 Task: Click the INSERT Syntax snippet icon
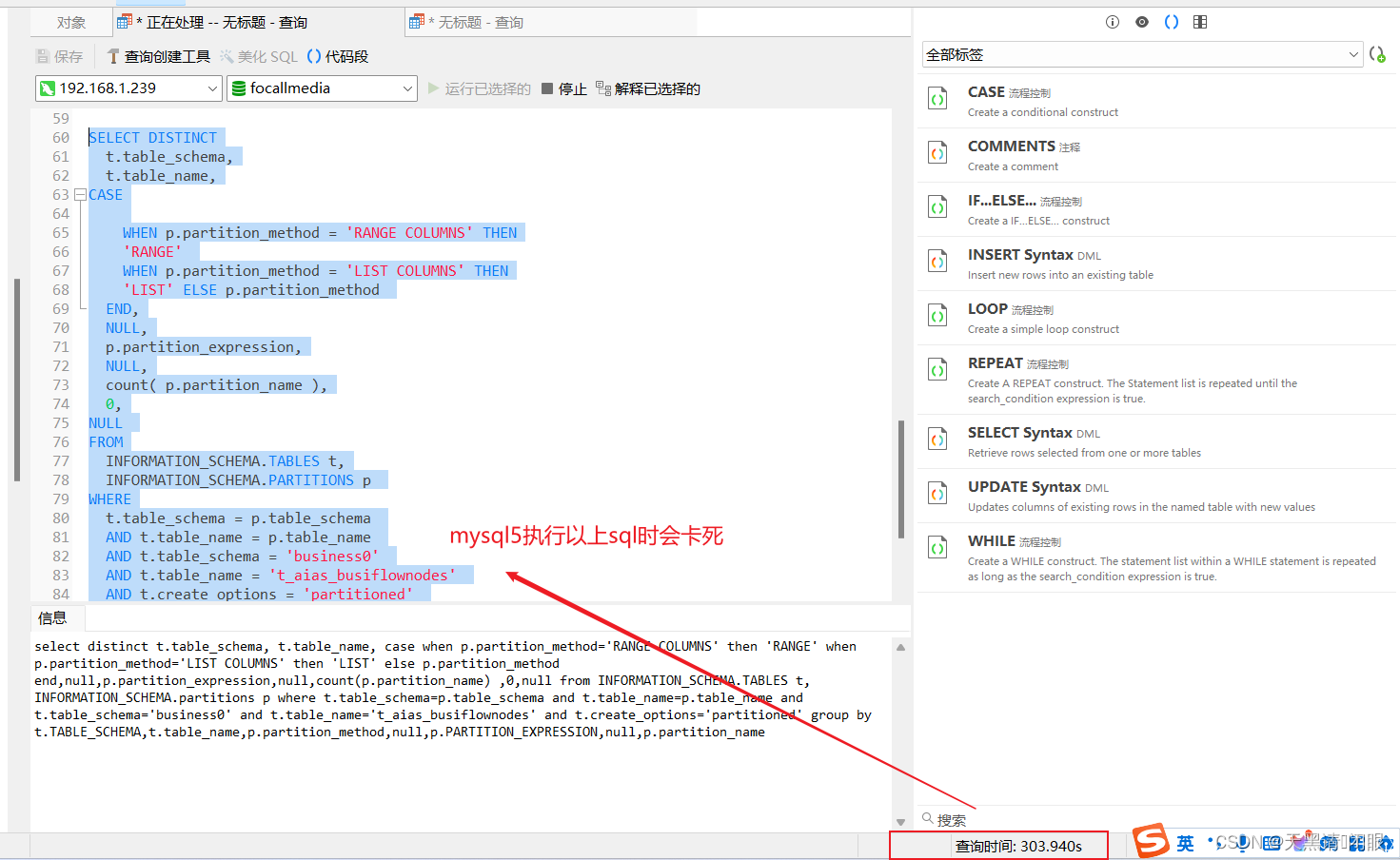point(937,261)
